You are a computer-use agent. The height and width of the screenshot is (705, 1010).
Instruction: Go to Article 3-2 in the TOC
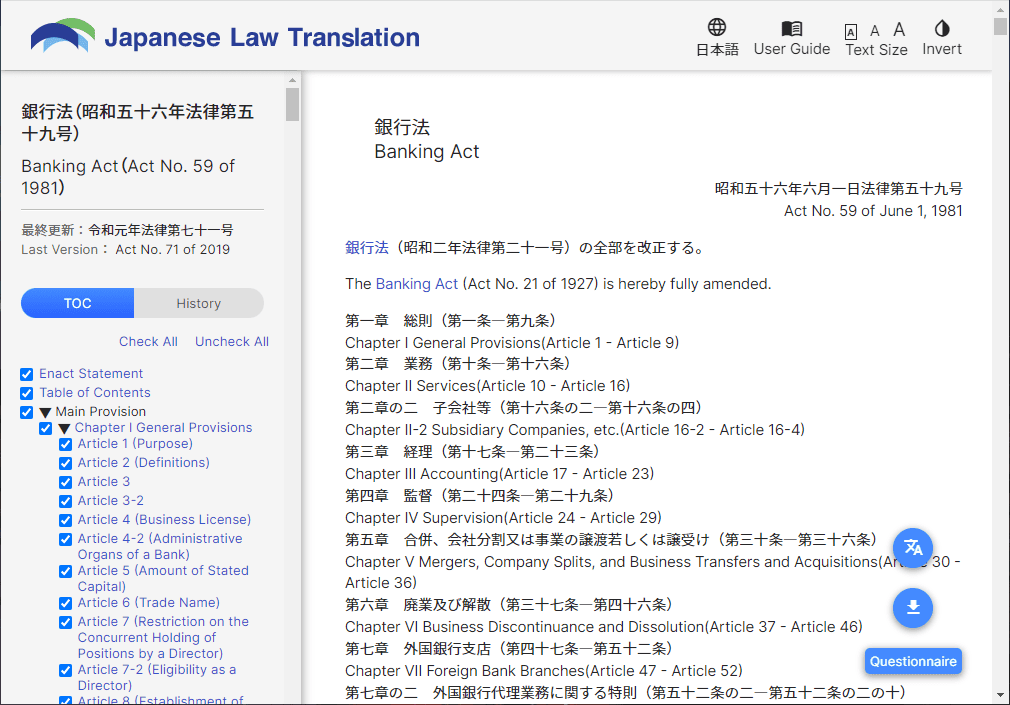click(x=111, y=500)
